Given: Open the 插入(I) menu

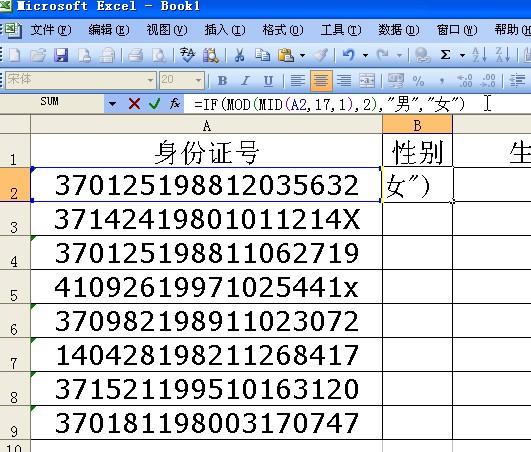Looking at the screenshot, I should (x=225, y=30).
